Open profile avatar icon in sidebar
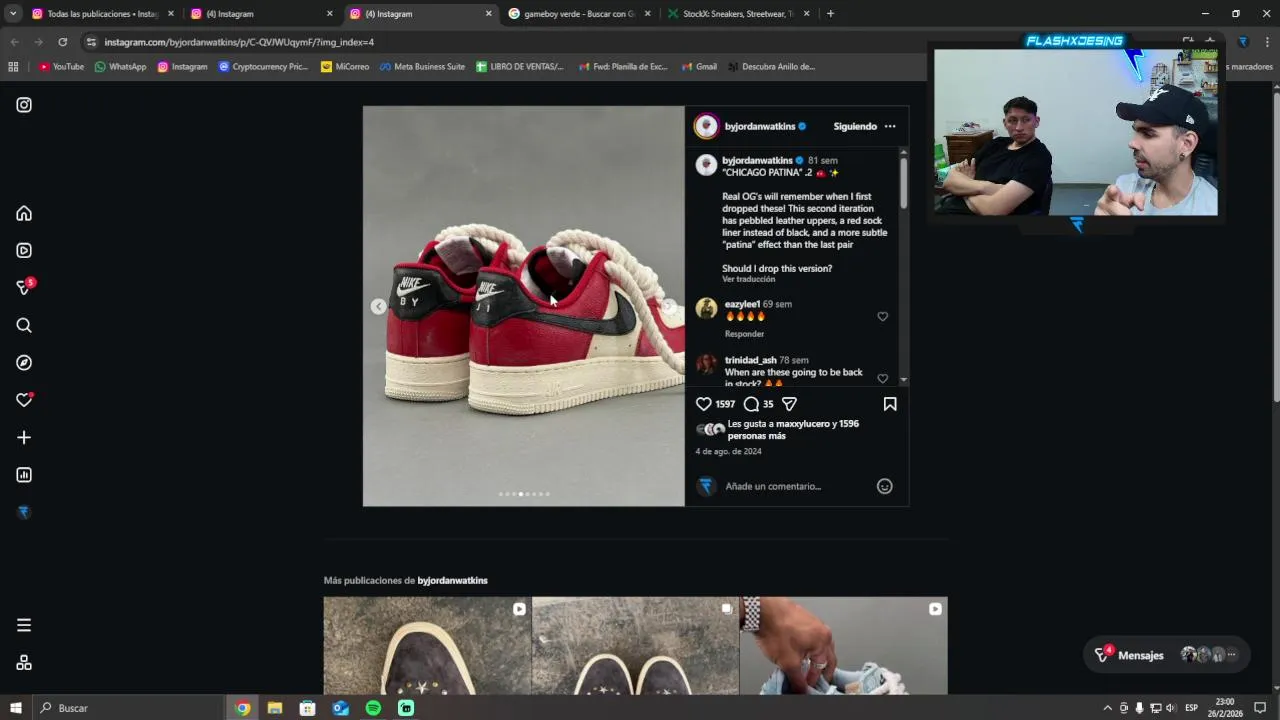1280x720 pixels. 24,512
